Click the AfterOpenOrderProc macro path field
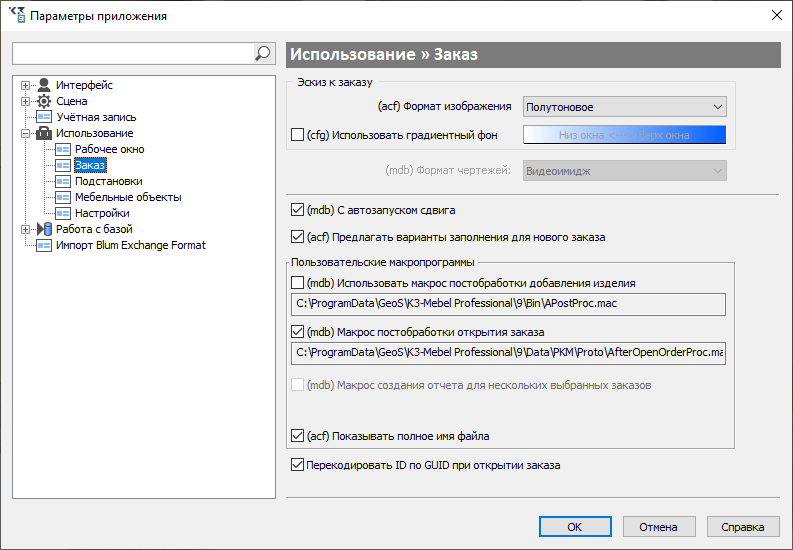793x550 pixels. 508,353
